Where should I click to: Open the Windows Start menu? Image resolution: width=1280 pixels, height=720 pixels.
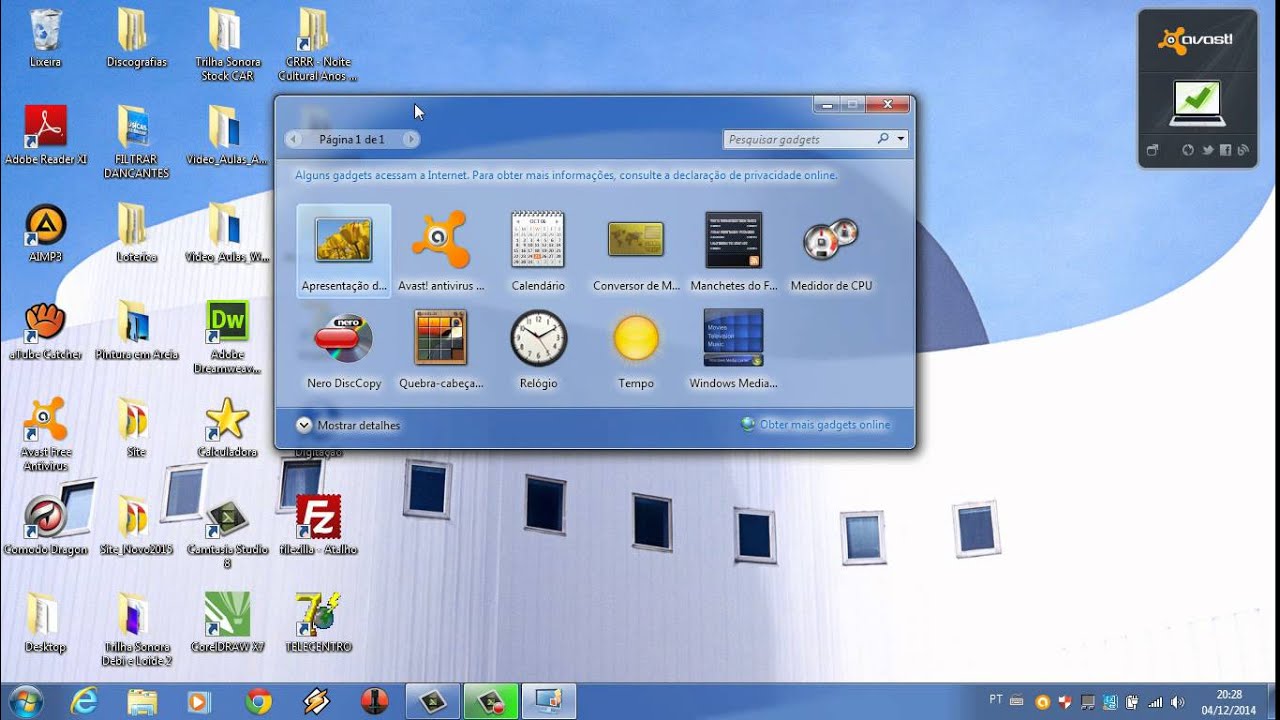tap(24, 701)
